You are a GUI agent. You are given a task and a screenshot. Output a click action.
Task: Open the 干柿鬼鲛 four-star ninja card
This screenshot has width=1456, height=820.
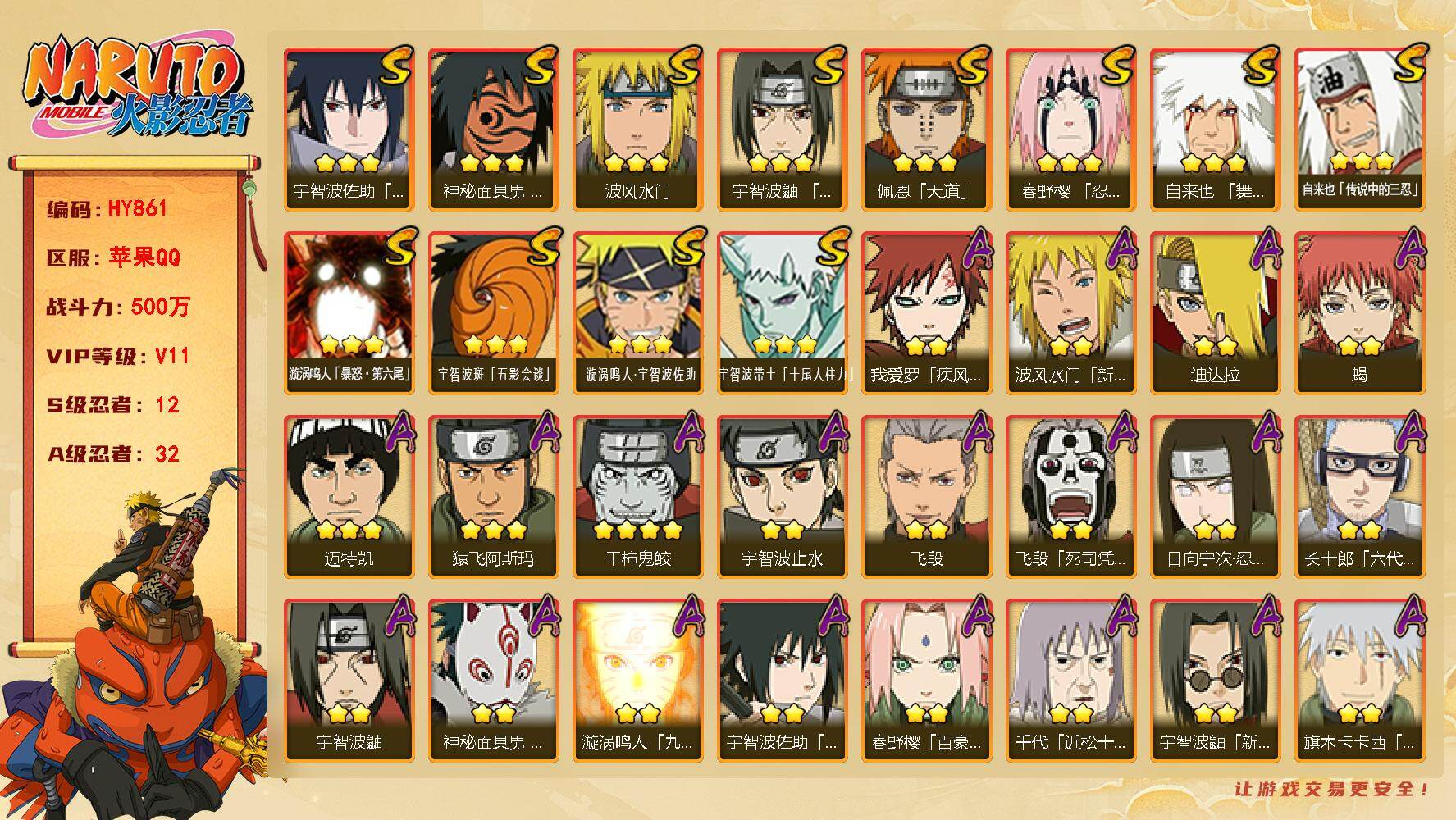click(637, 496)
